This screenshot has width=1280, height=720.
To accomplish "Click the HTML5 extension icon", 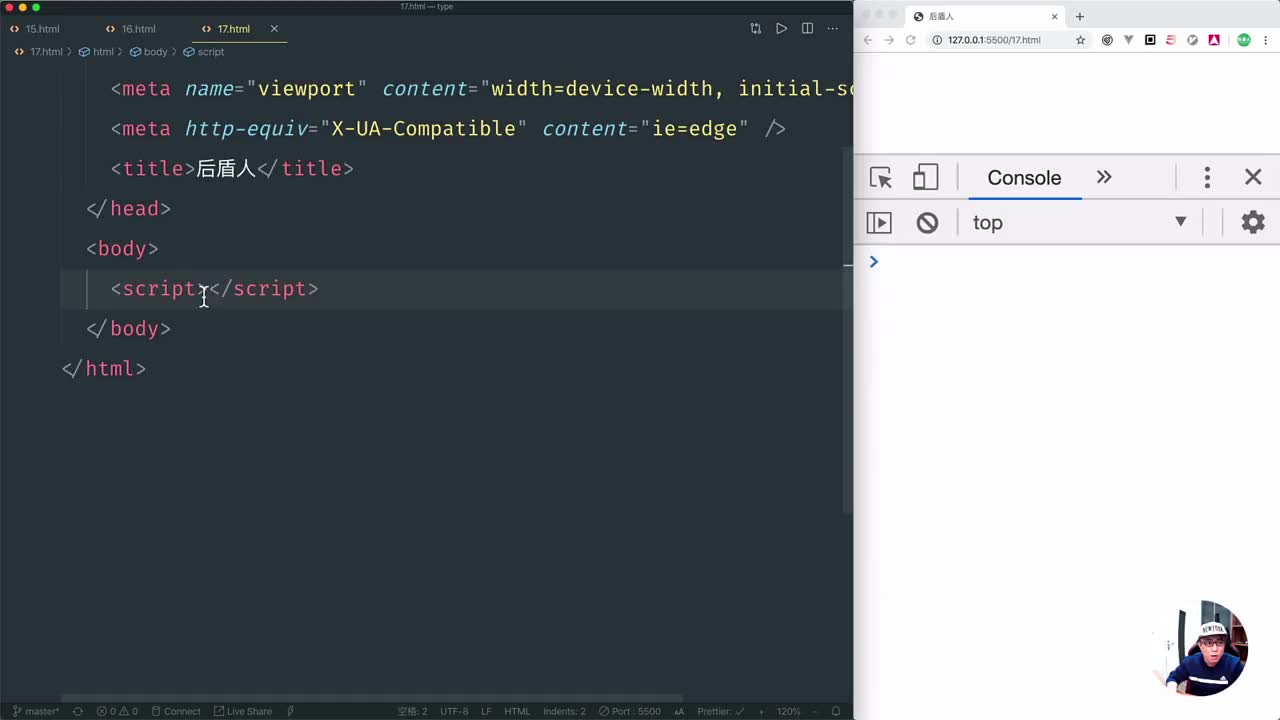I will [x=1171, y=40].
